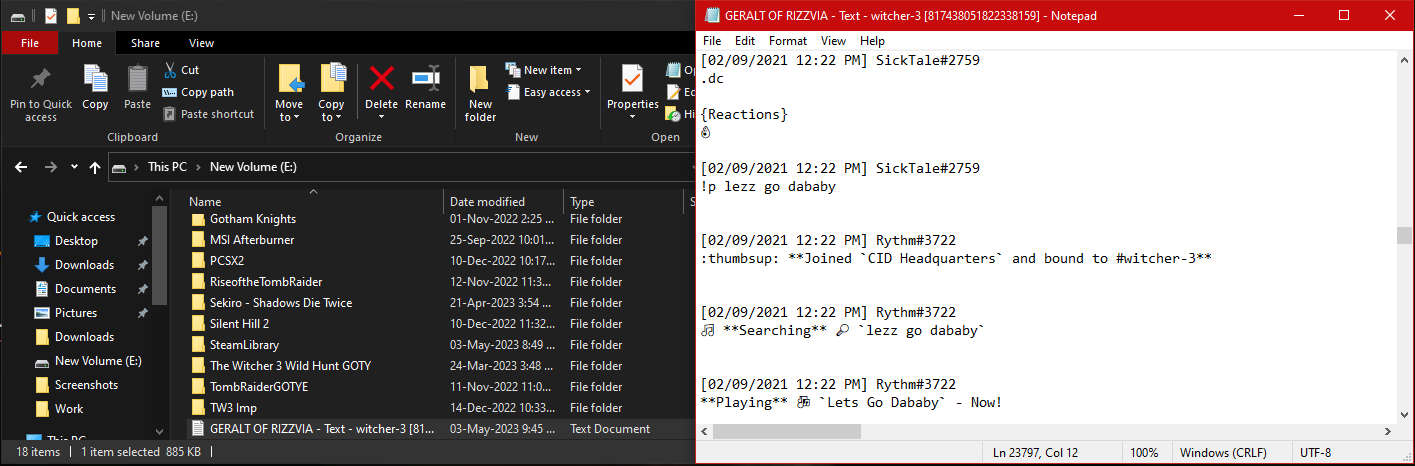Image resolution: width=1415 pixels, height=466 pixels.
Task: Open the Move to dropdown
Action: click(289, 110)
